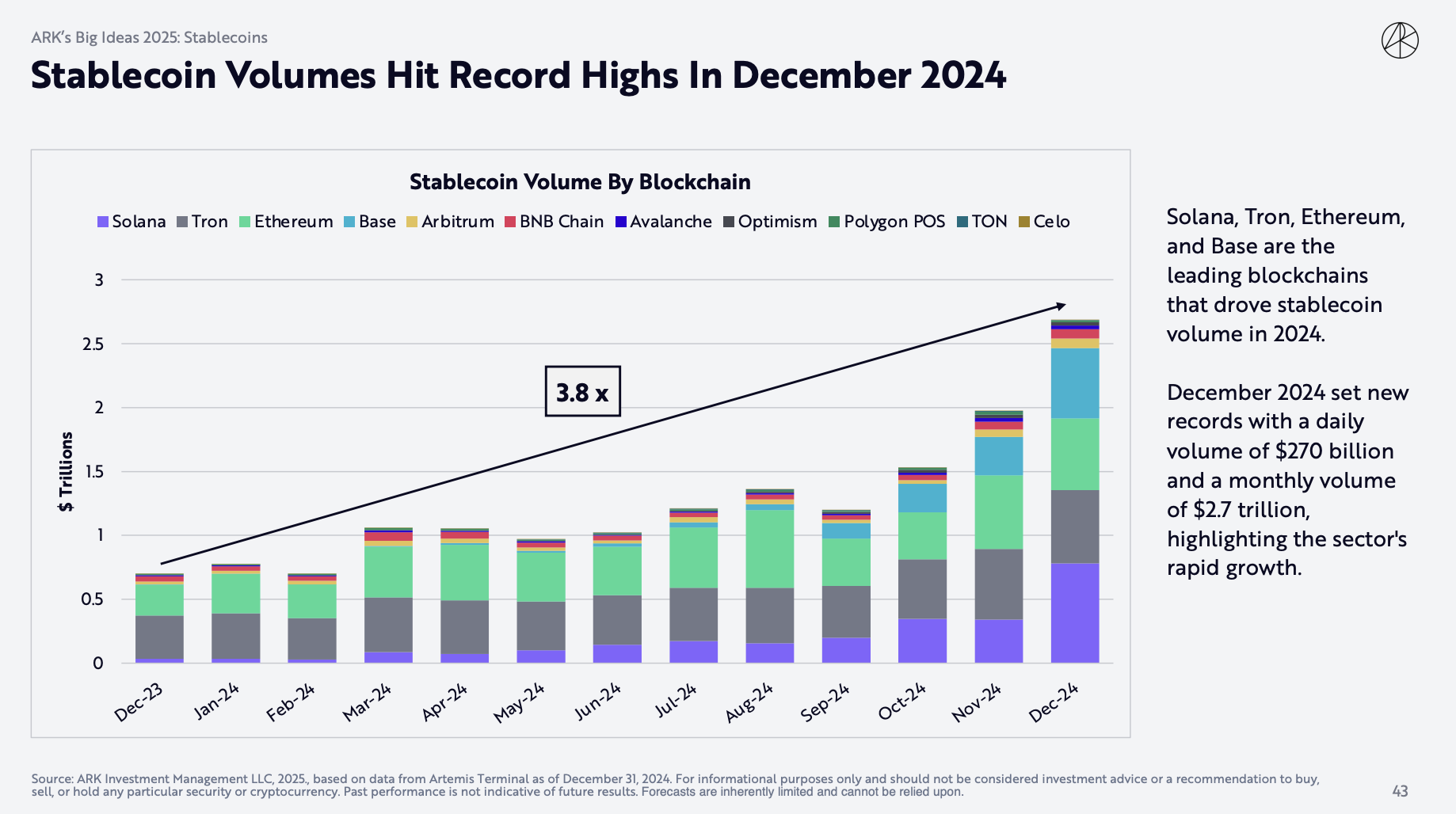This screenshot has height=814, width=1456.
Task: Click the Ethereum segment of the Mar-24 bar
Action: point(388,572)
